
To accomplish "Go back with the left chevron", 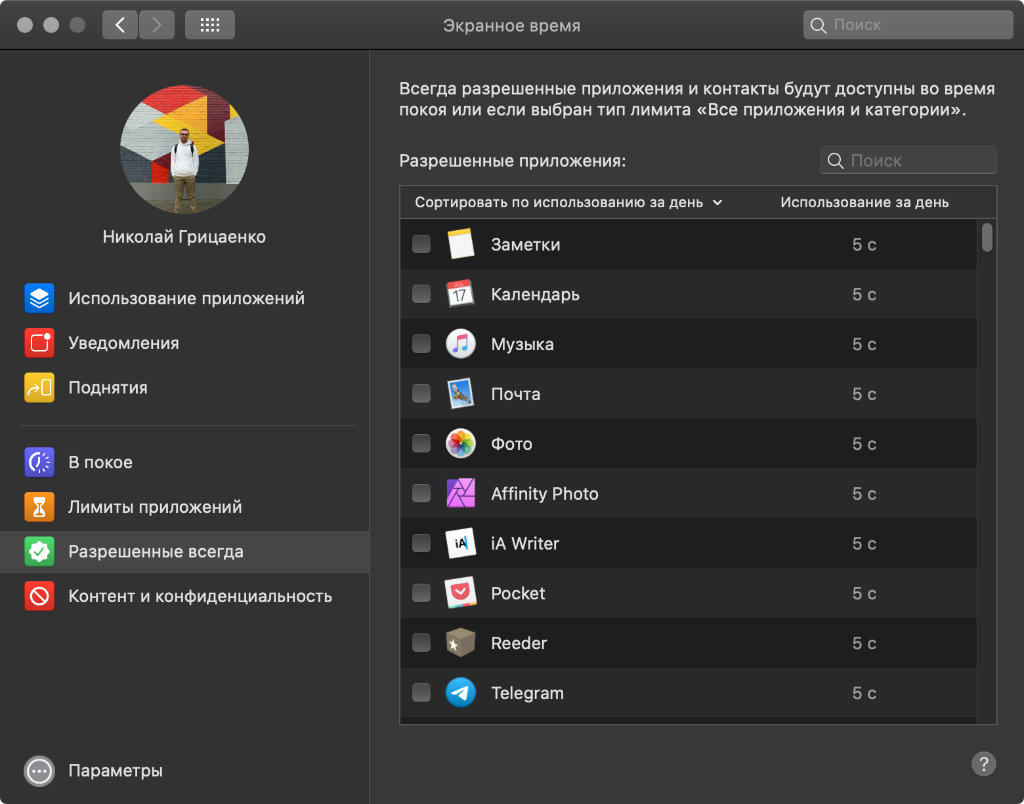I will (120, 25).
